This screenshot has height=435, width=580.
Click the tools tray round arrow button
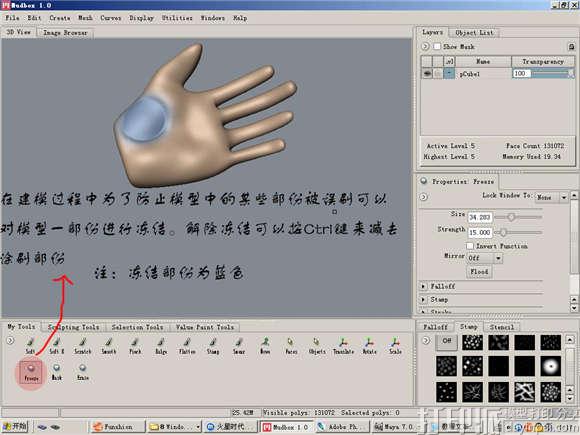coord(10,340)
